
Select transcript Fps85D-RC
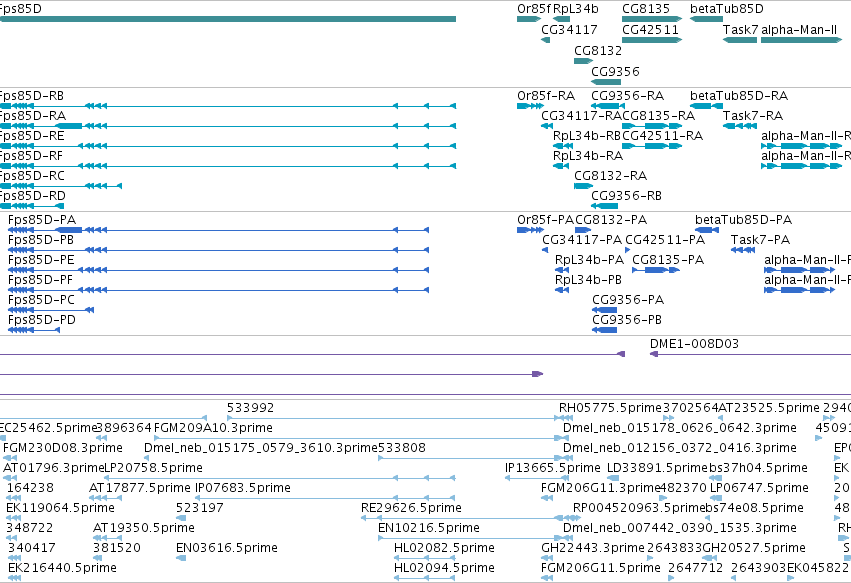click(x=61, y=186)
